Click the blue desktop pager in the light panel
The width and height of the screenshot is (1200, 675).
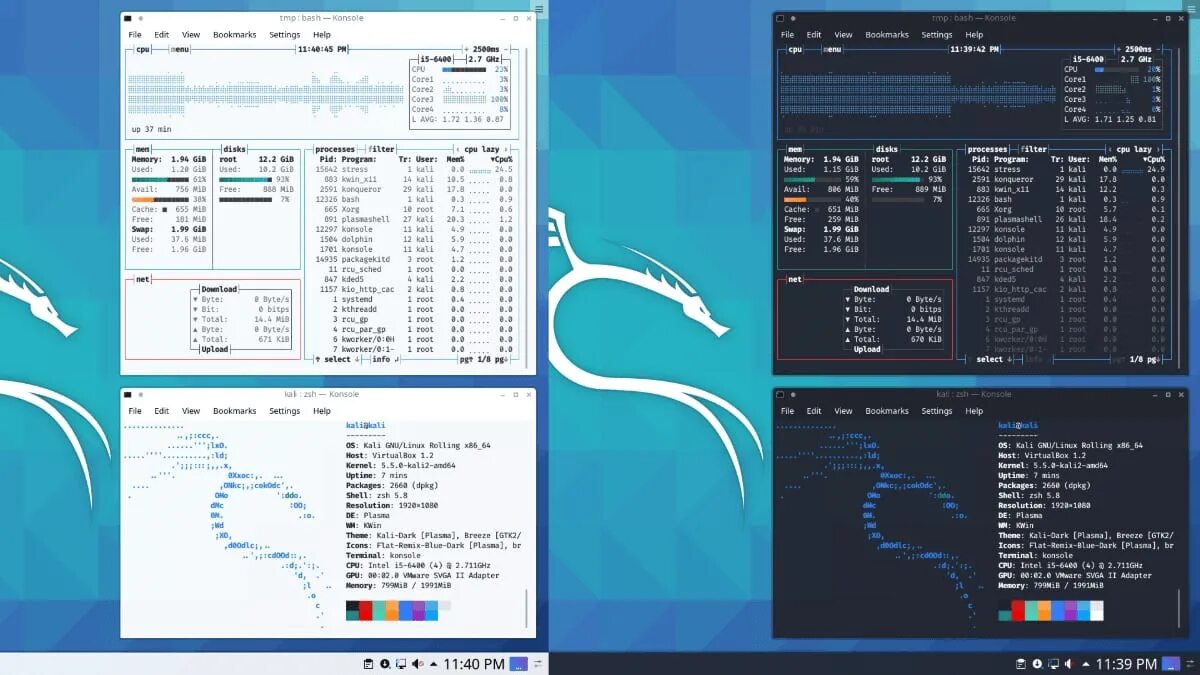518,664
